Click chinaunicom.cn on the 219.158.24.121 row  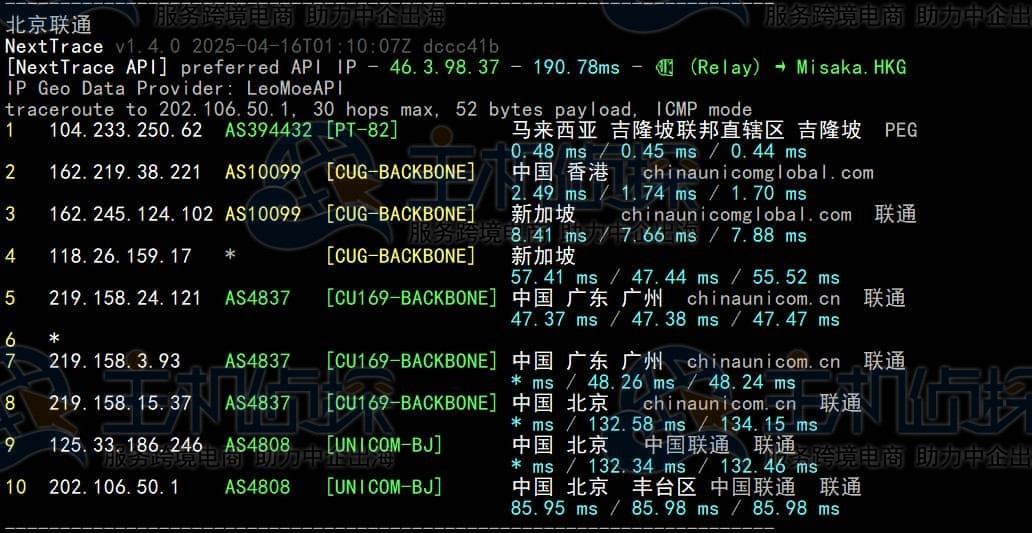point(763,298)
